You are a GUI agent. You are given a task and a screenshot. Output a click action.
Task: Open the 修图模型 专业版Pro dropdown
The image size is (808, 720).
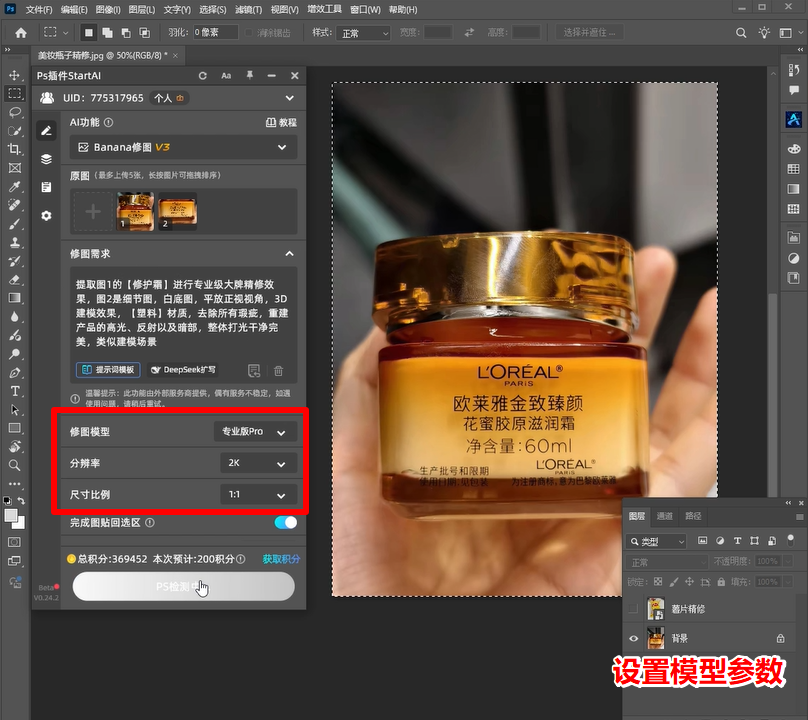255,432
